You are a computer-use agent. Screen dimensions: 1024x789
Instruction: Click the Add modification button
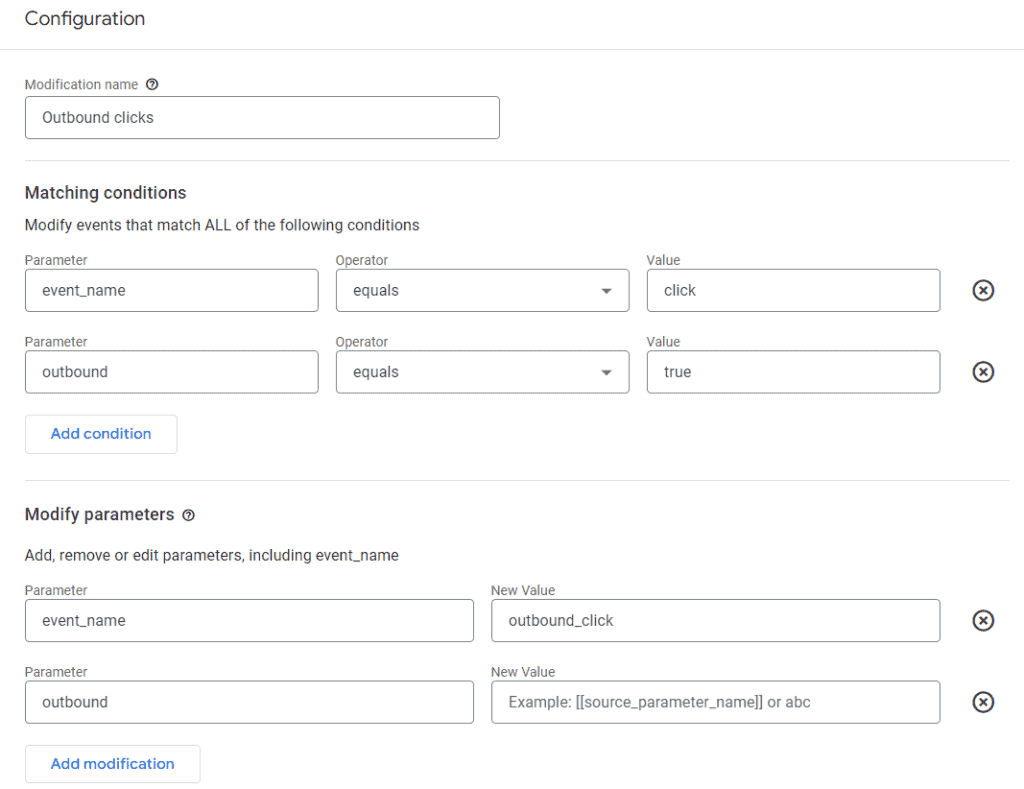(x=112, y=763)
